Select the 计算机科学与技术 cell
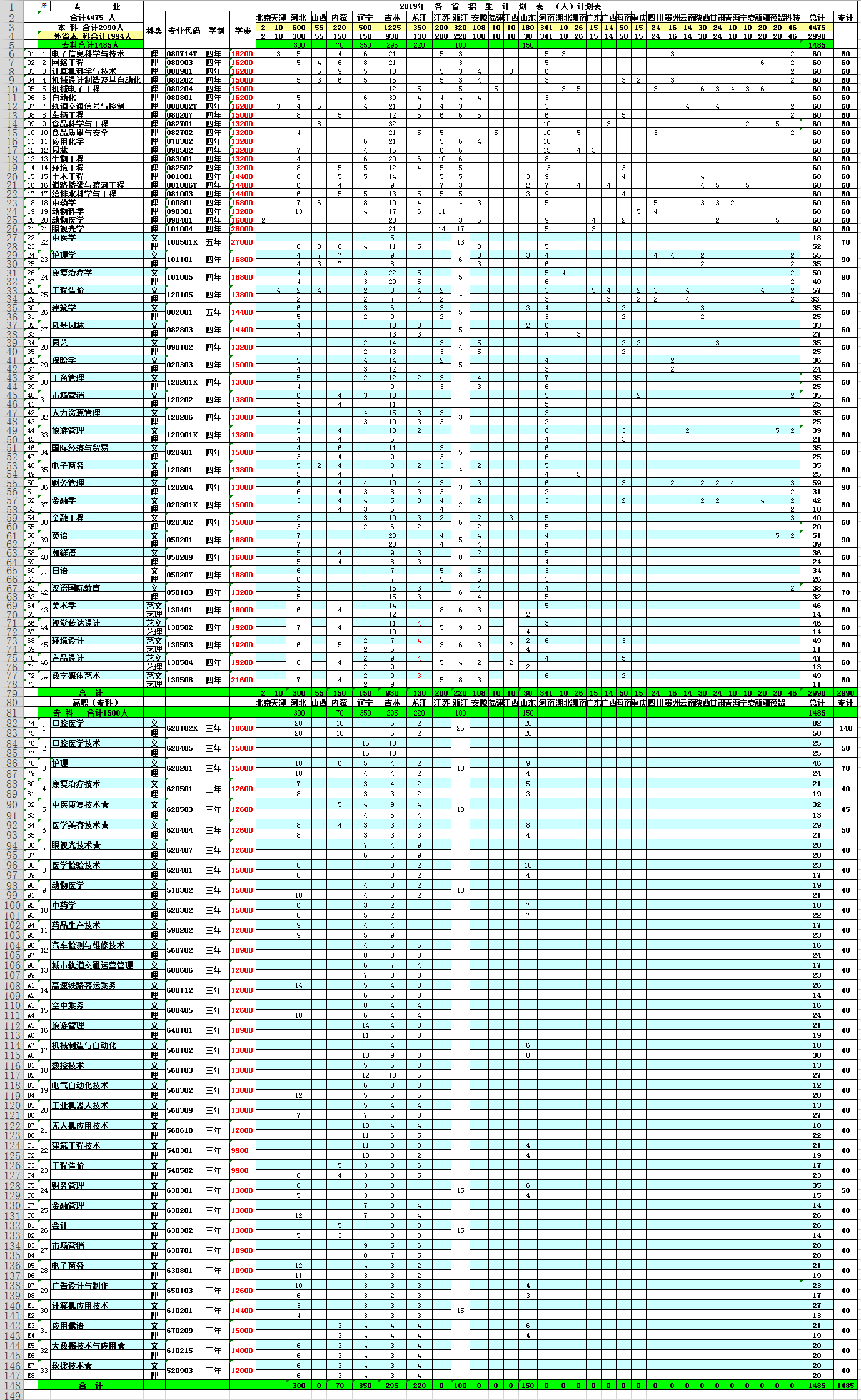Screen dimensions: 861x1400 pos(97,71)
